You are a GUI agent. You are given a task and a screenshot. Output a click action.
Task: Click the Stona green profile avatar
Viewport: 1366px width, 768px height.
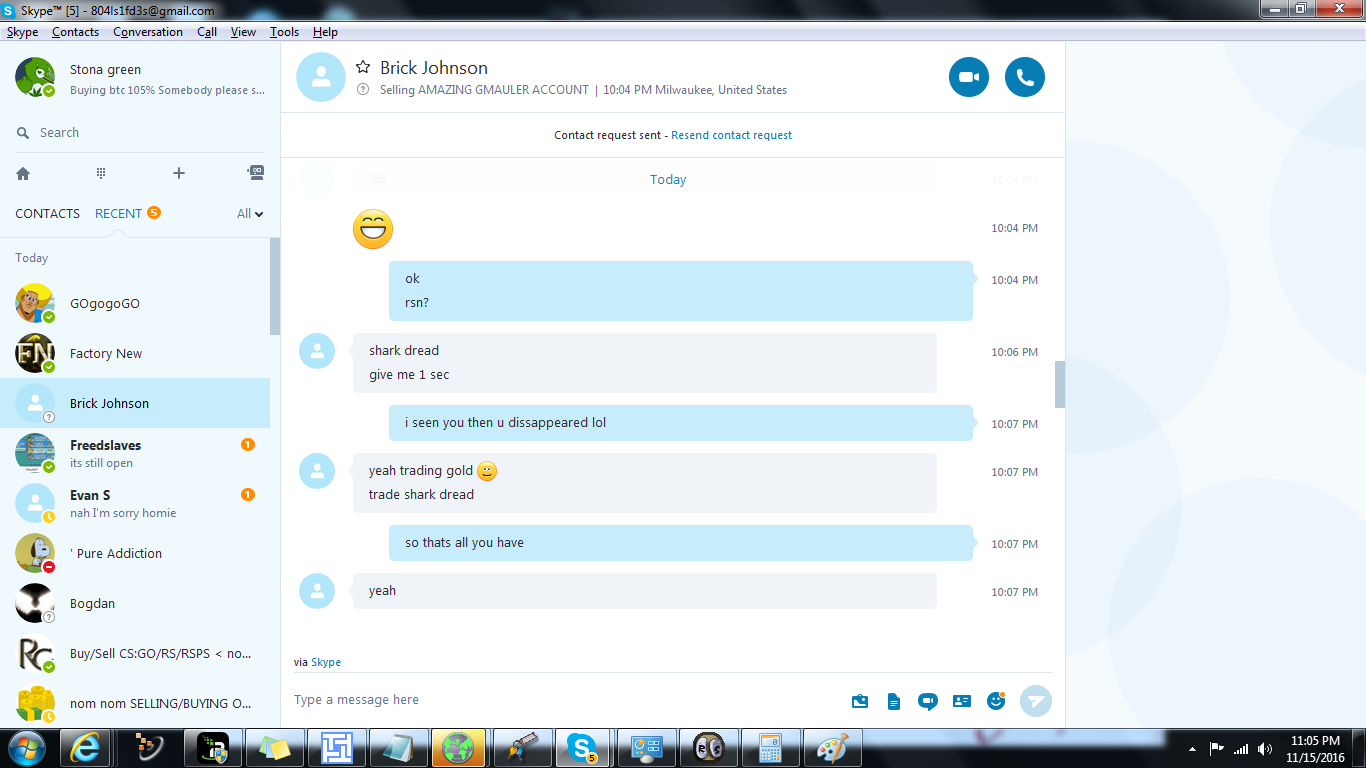click(35, 77)
